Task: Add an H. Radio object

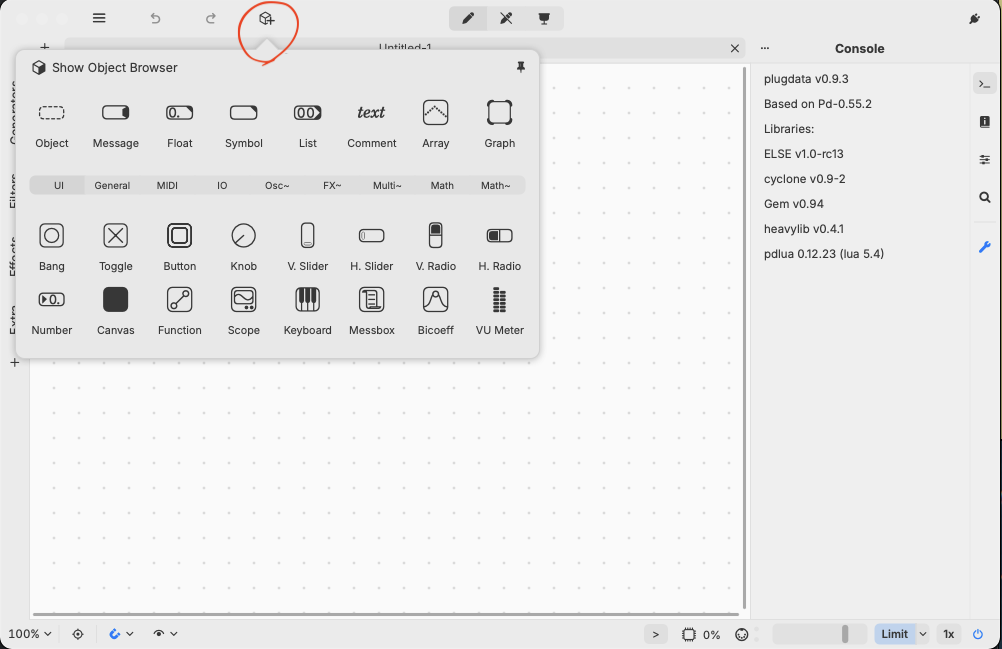Action: tap(499, 247)
